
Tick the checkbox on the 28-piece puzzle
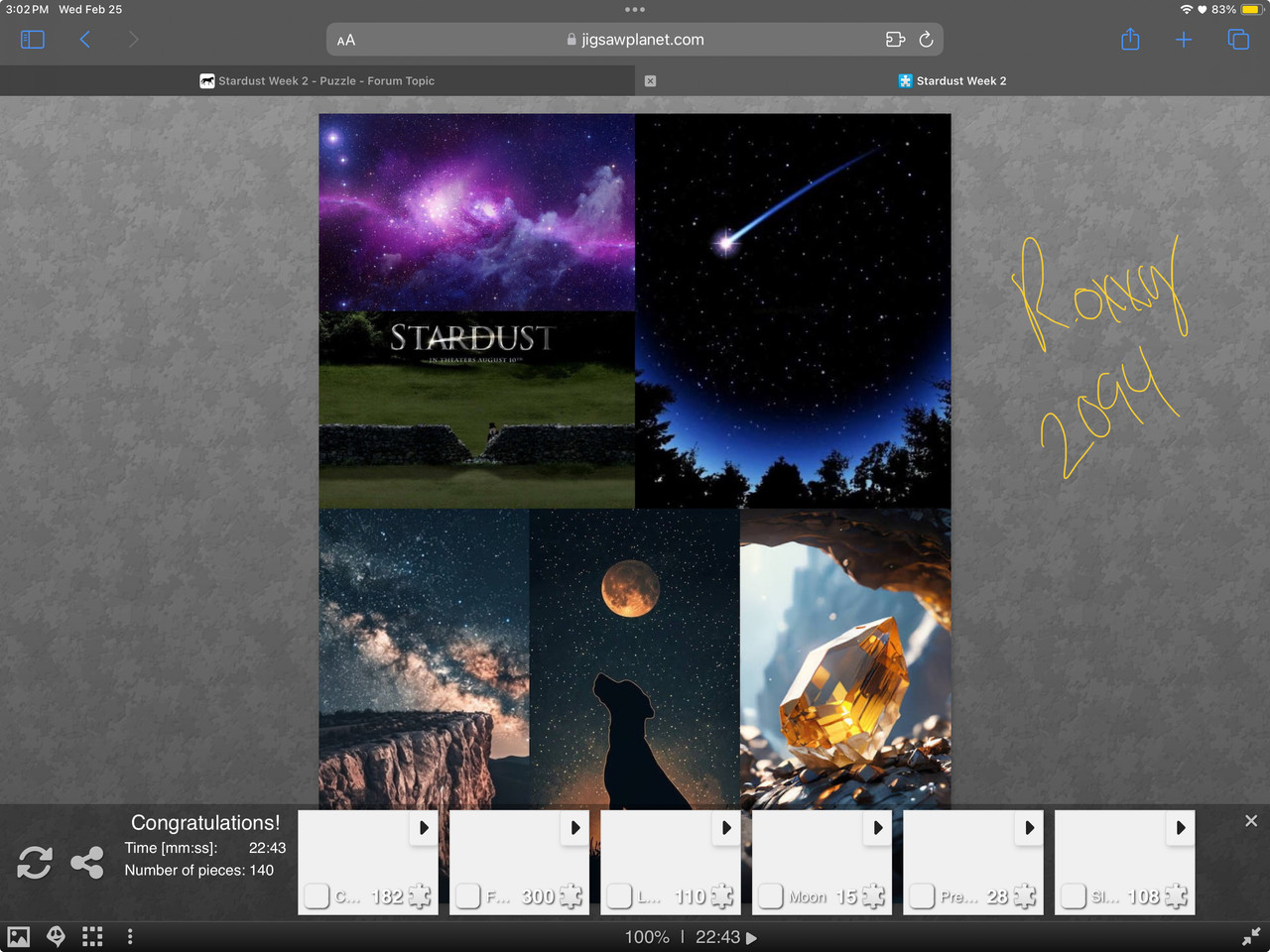[922, 895]
